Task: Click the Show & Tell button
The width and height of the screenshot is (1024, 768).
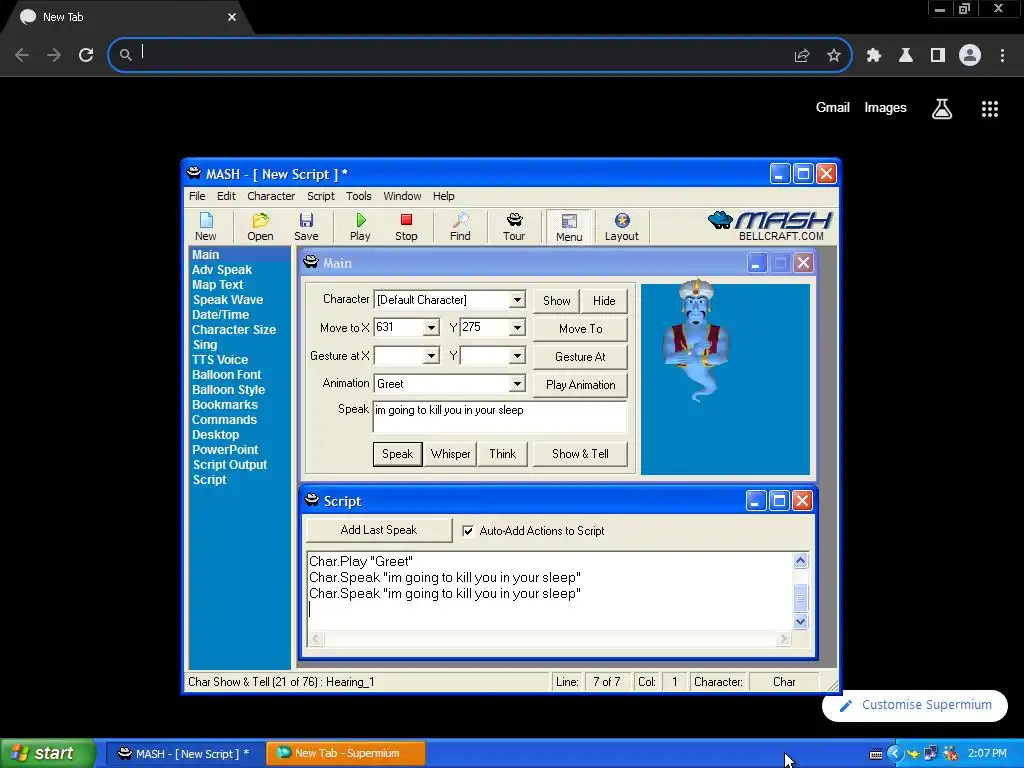Action: pyautogui.click(x=581, y=454)
